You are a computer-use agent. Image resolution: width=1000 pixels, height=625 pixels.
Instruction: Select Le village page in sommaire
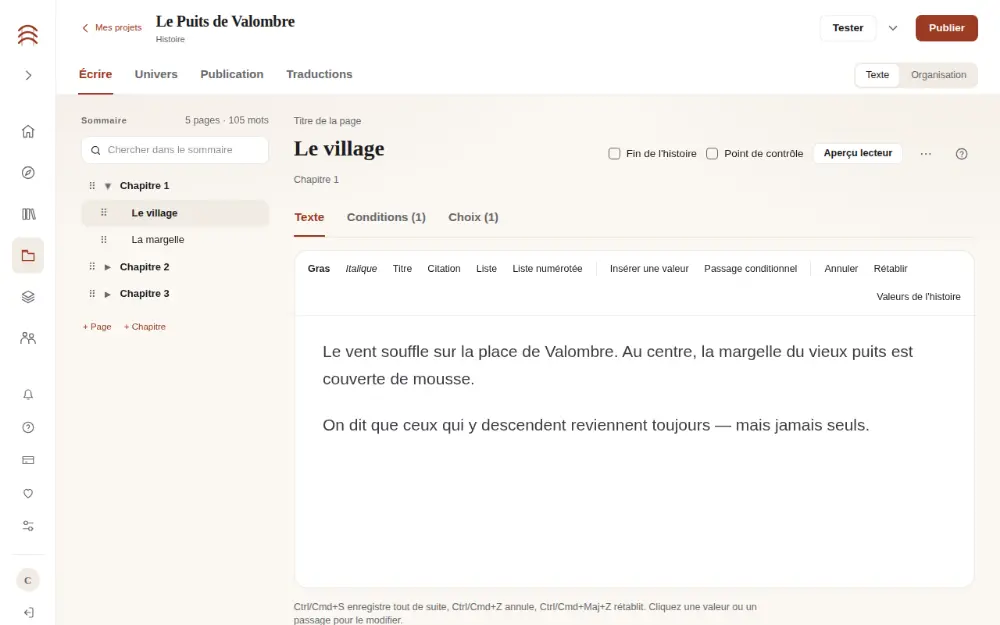(x=175, y=213)
